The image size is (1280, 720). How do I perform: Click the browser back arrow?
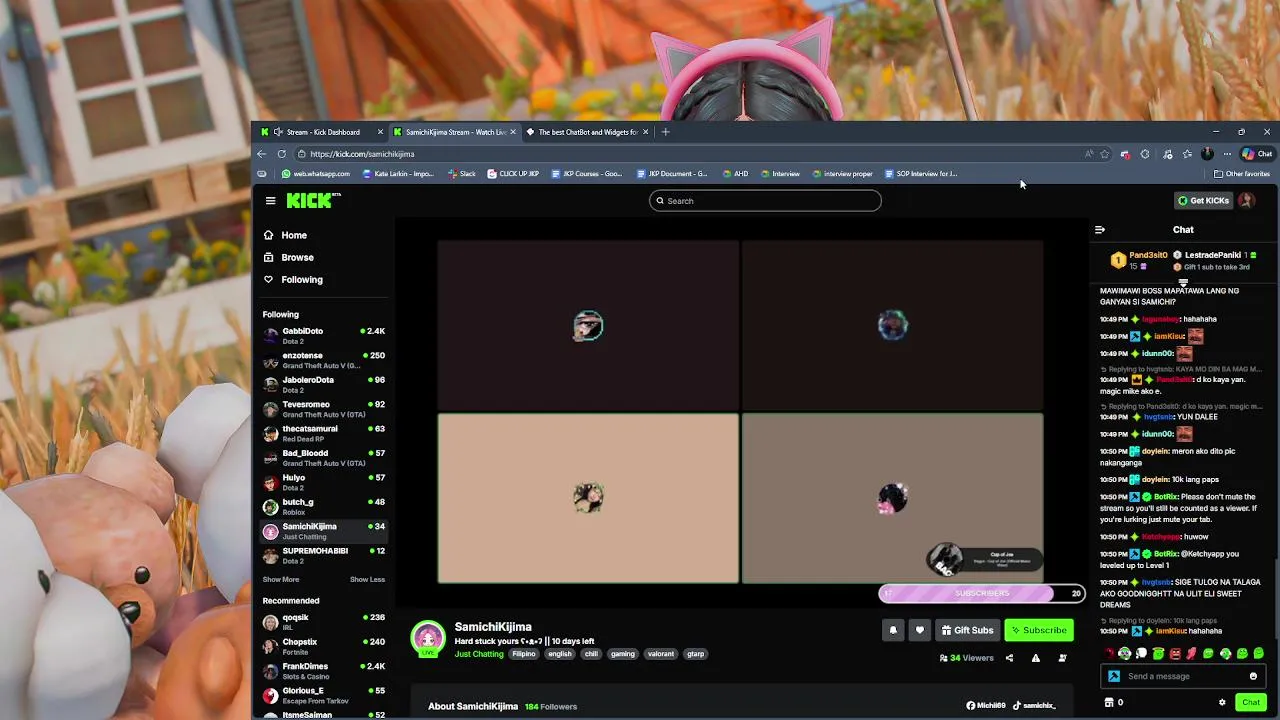click(x=262, y=154)
